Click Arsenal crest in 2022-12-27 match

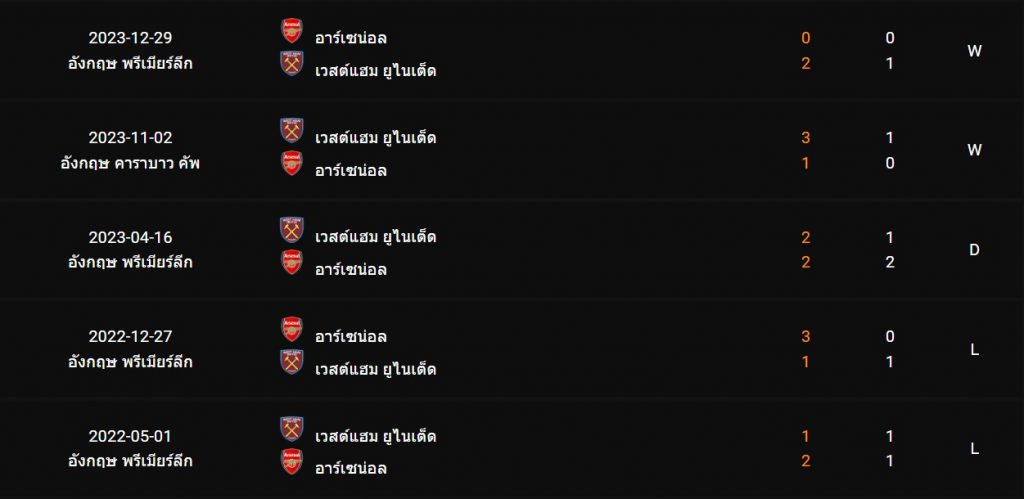(x=292, y=329)
